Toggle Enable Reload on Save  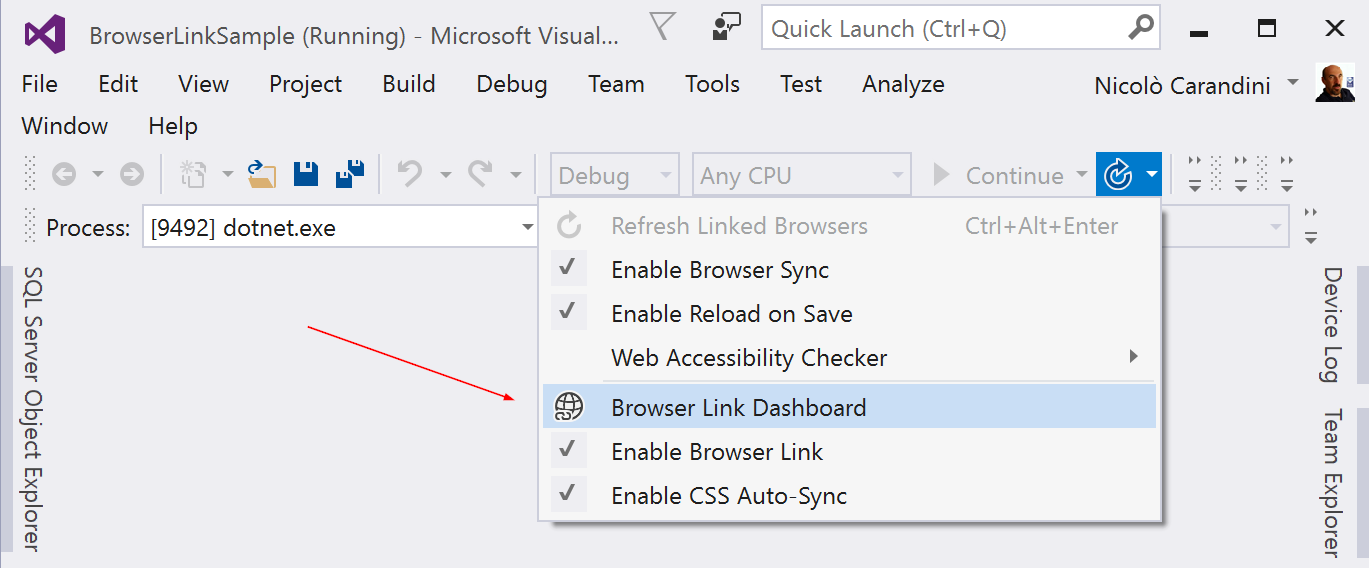pyautogui.click(x=731, y=314)
